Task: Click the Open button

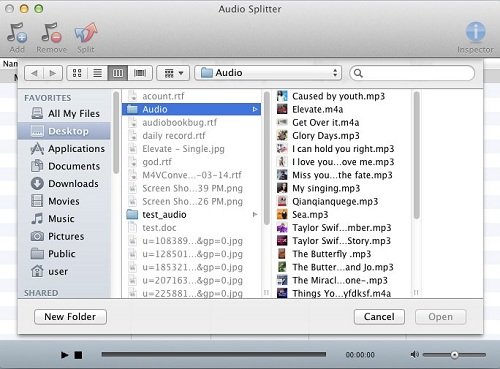Action: click(x=440, y=317)
